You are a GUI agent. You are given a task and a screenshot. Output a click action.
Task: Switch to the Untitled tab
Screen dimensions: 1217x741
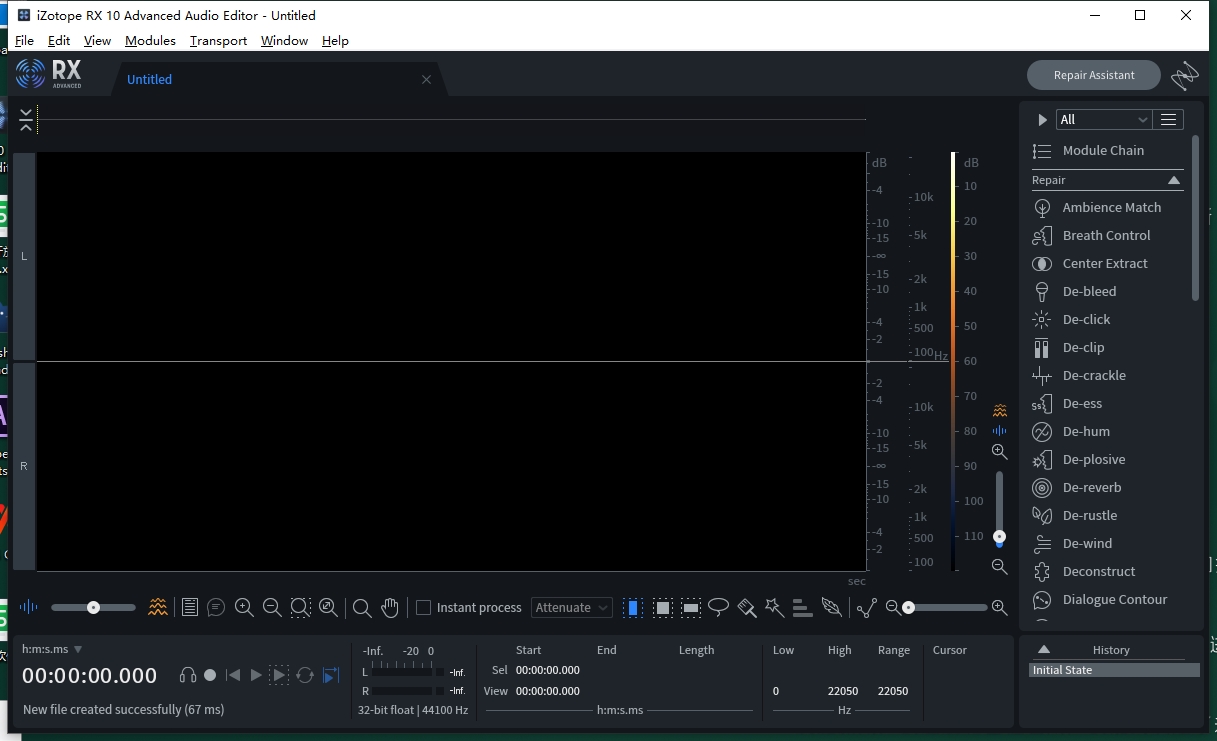tap(150, 79)
